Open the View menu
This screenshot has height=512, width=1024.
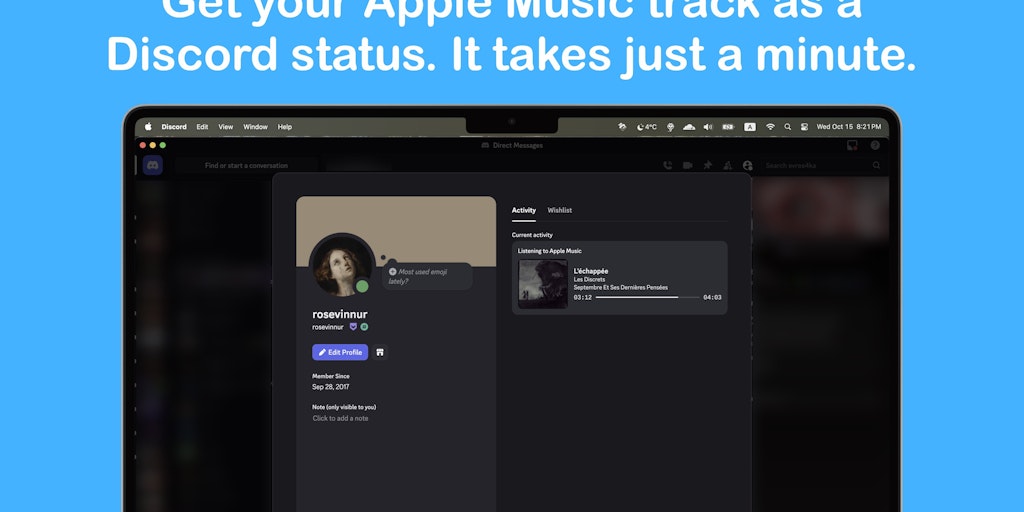(x=226, y=127)
